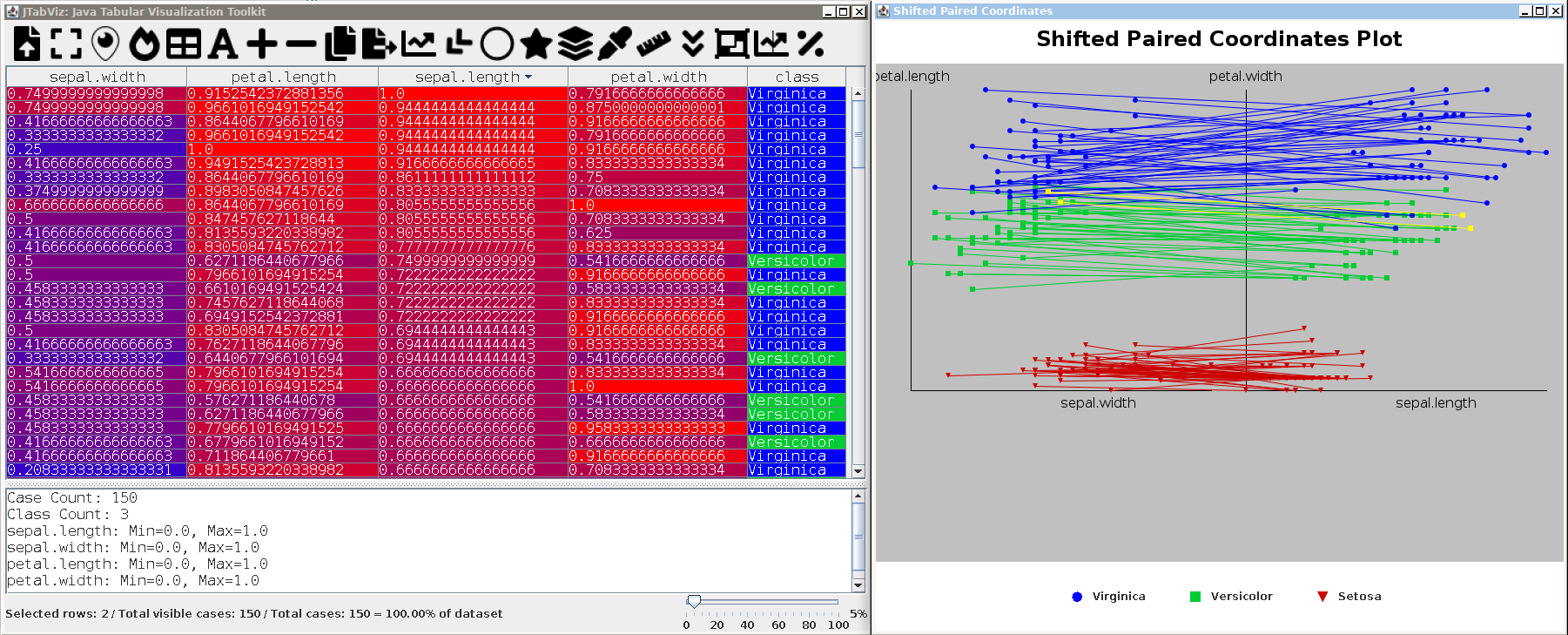This screenshot has height=635, width=1568.
Task: Click the Case Count: 150 text line
Action: 72,497
